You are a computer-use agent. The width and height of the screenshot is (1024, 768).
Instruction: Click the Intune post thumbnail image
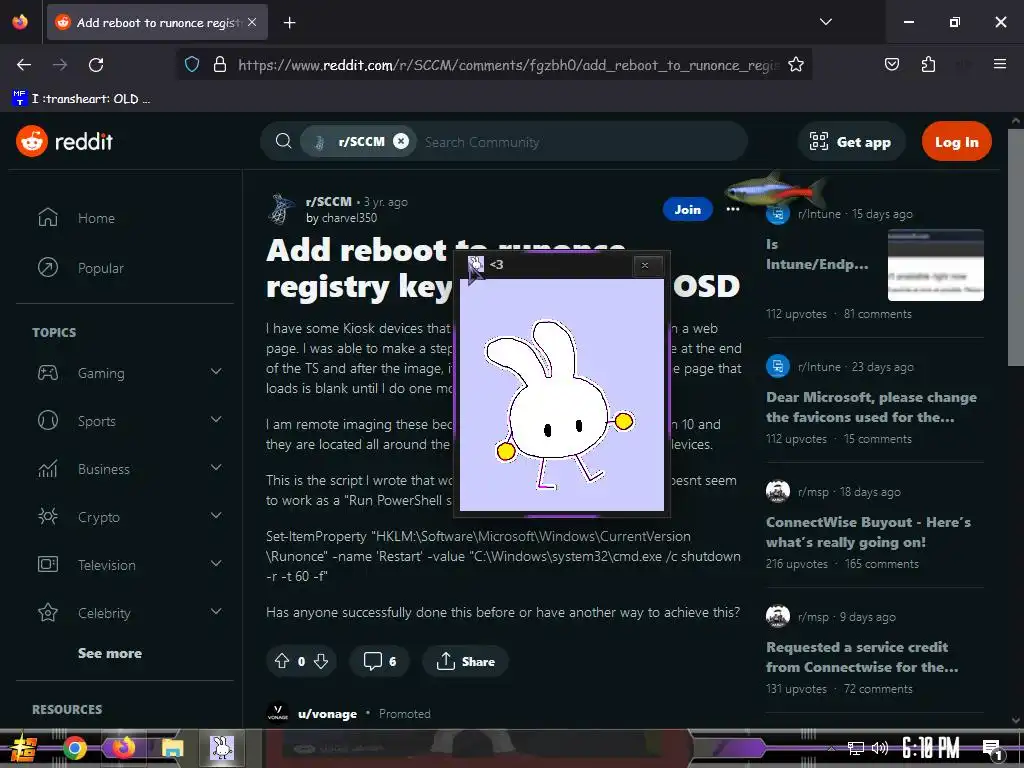[x=935, y=264]
